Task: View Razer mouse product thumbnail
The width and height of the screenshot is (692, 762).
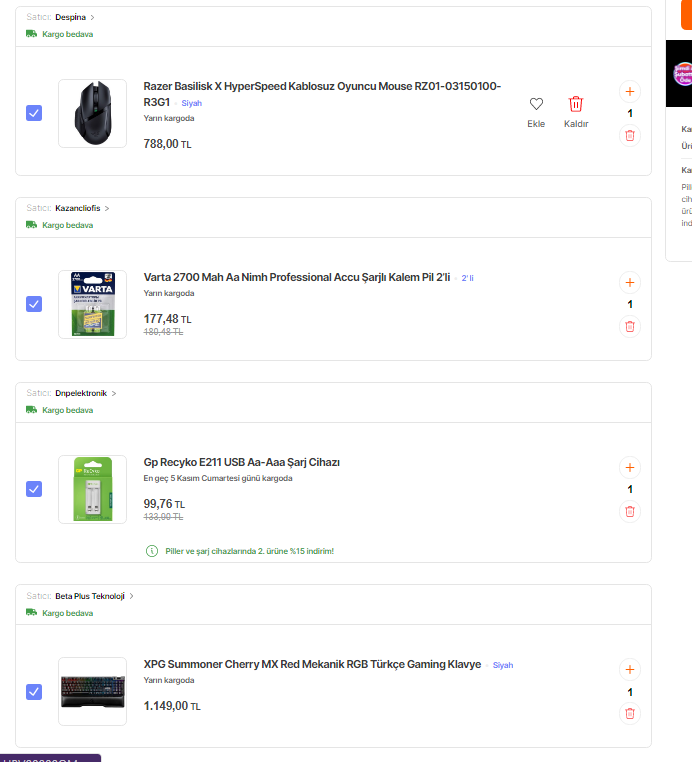Action: click(92, 113)
